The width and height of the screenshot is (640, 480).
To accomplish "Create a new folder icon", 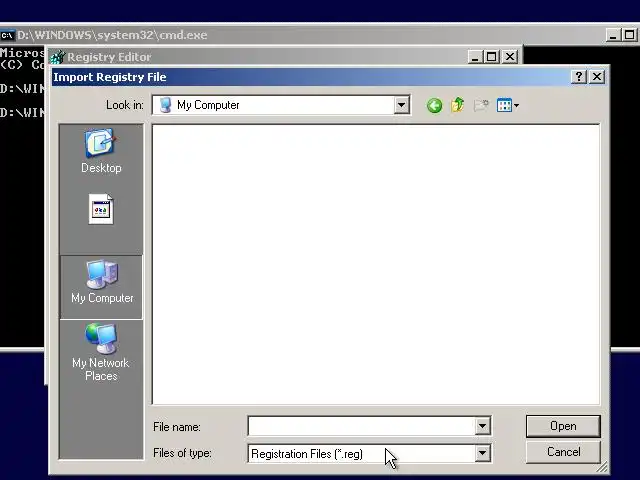I will coord(481,105).
